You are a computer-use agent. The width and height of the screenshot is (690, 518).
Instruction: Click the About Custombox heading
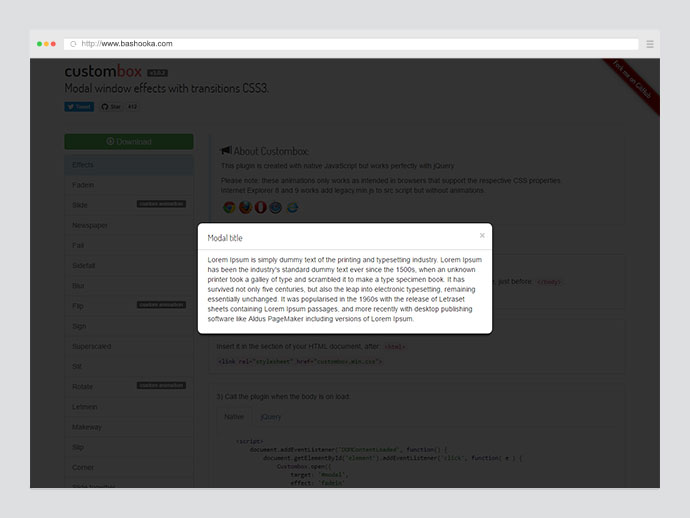point(271,151)
